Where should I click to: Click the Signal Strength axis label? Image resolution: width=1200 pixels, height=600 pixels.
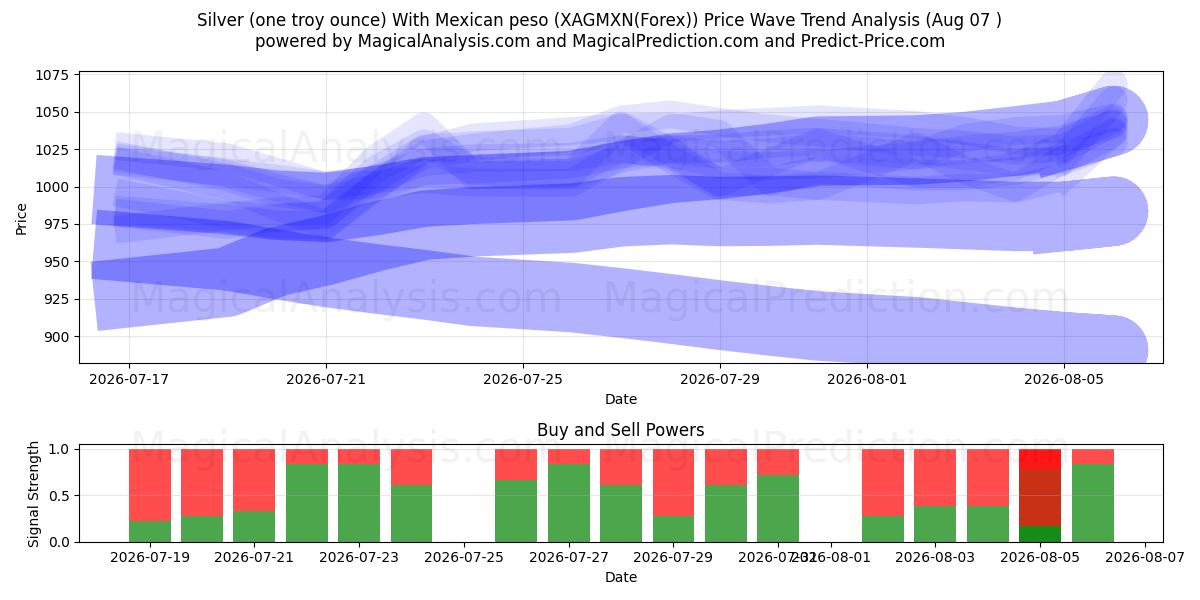(x=34, y=494)
